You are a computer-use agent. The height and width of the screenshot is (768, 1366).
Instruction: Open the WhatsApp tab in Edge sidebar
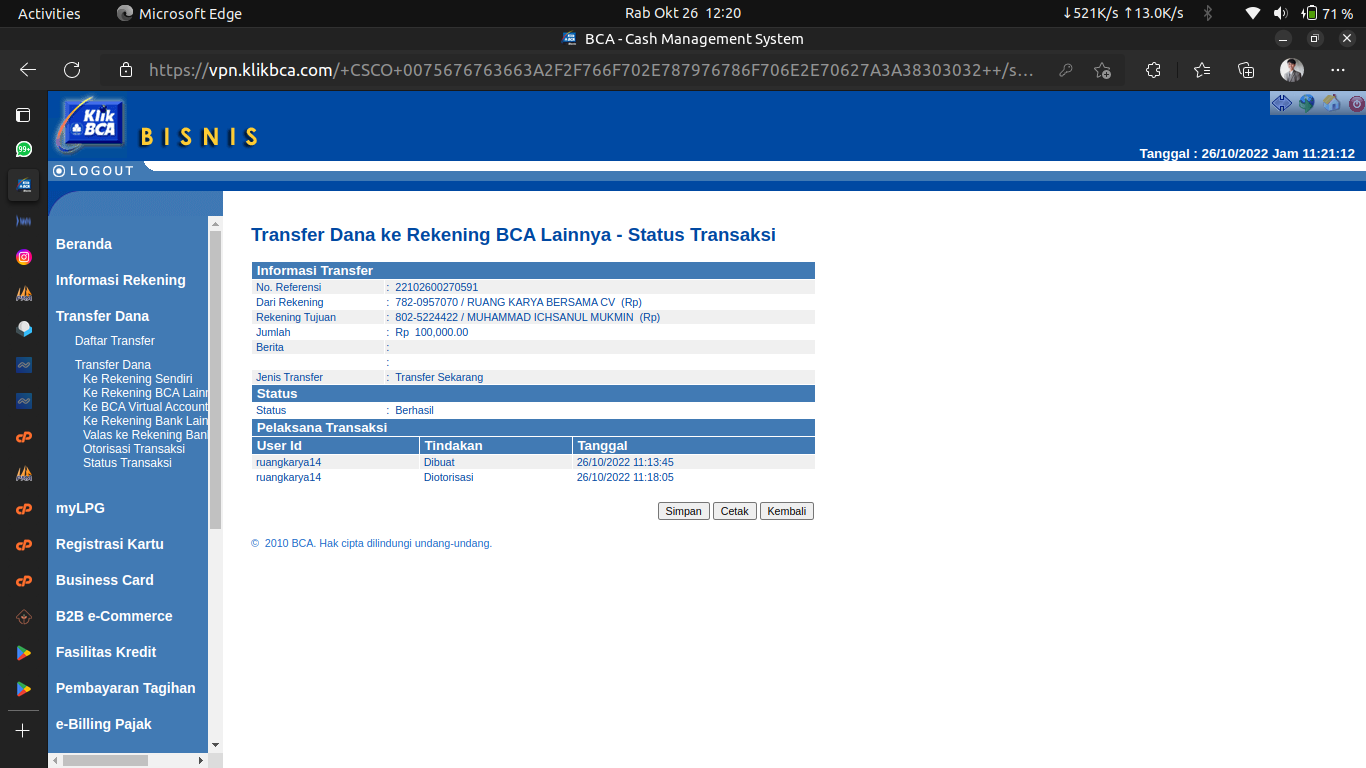click(24, 149)
